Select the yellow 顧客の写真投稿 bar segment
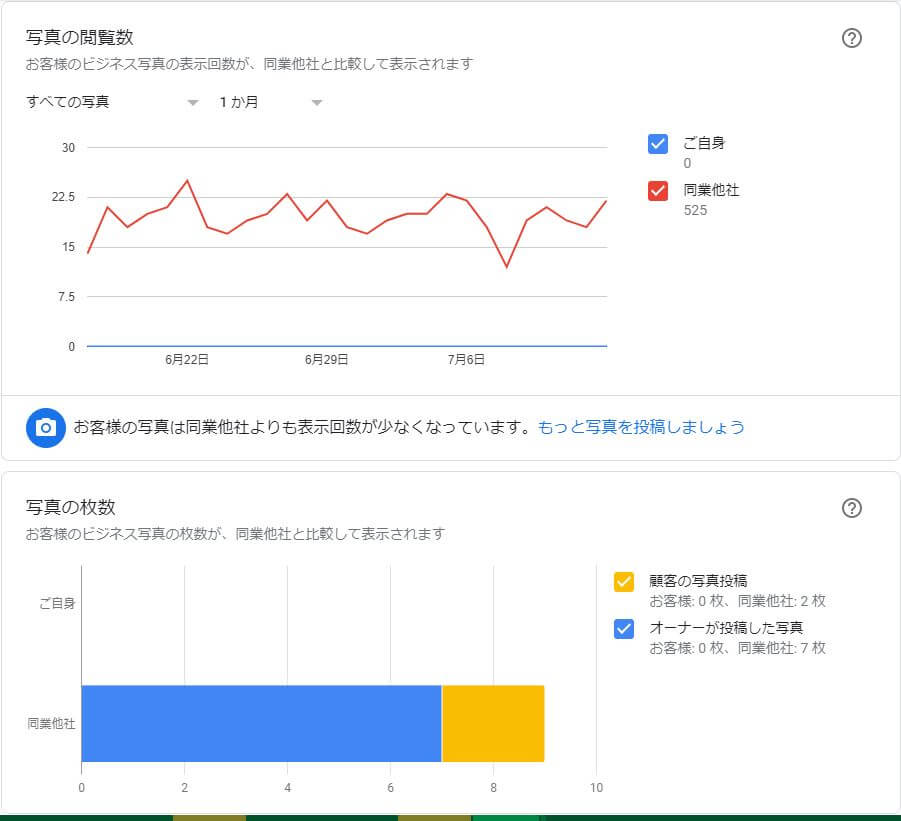 [492, 723]
